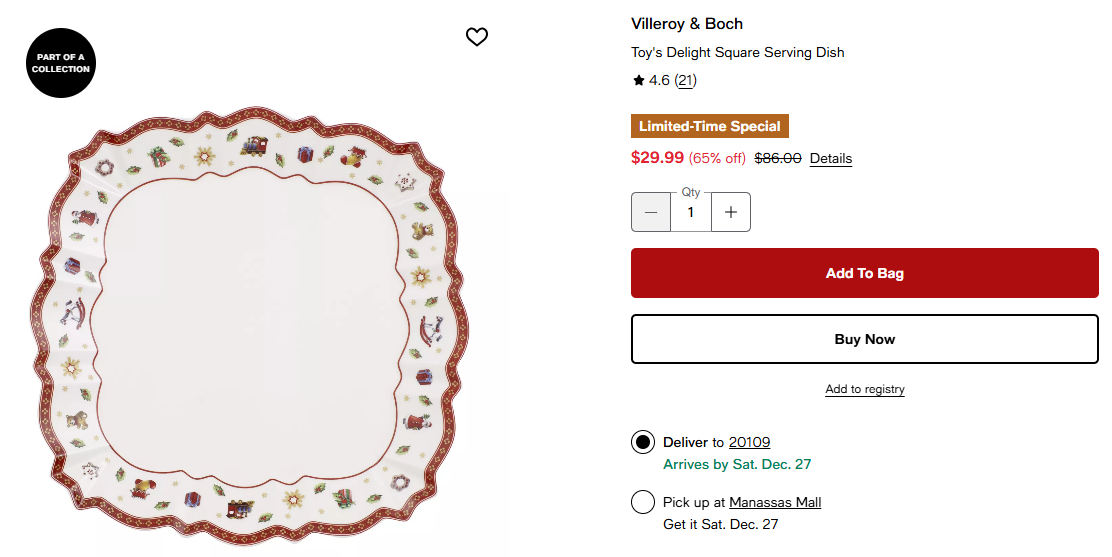Click the Part of a Collection badge
Image resolution: width=1112 pixels, height=557 pixels.
coord(60,63)
